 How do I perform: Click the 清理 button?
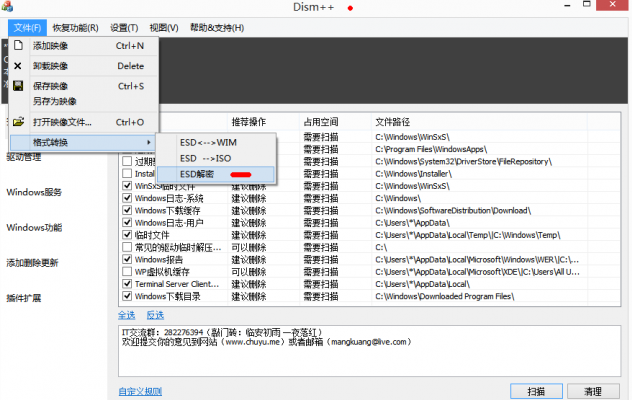coord(593,391)
